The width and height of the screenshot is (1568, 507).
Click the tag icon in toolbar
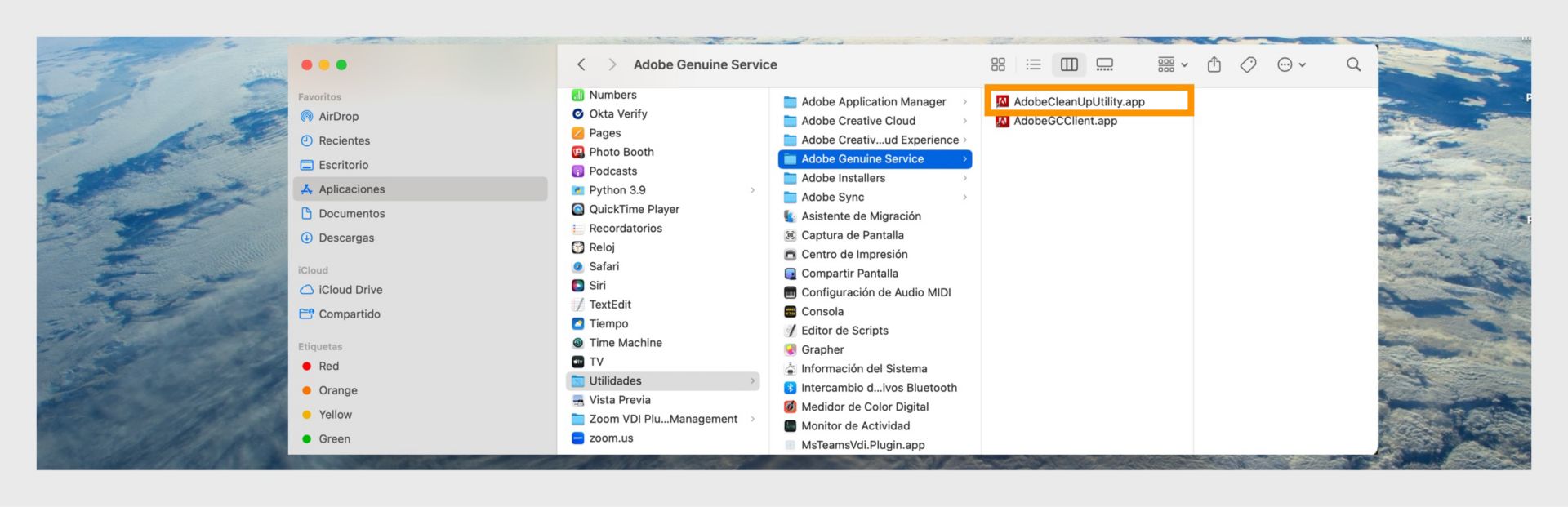(1248, 64)
